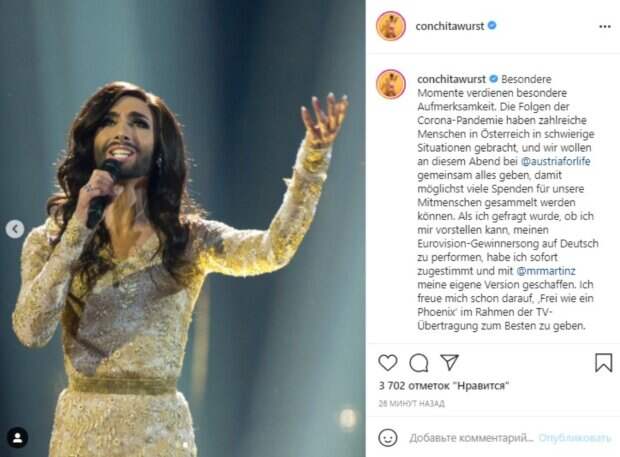This screenshot has width=620, height=457.
Task: Open the conchitawurst username in the header
Action: coord(450,26)
